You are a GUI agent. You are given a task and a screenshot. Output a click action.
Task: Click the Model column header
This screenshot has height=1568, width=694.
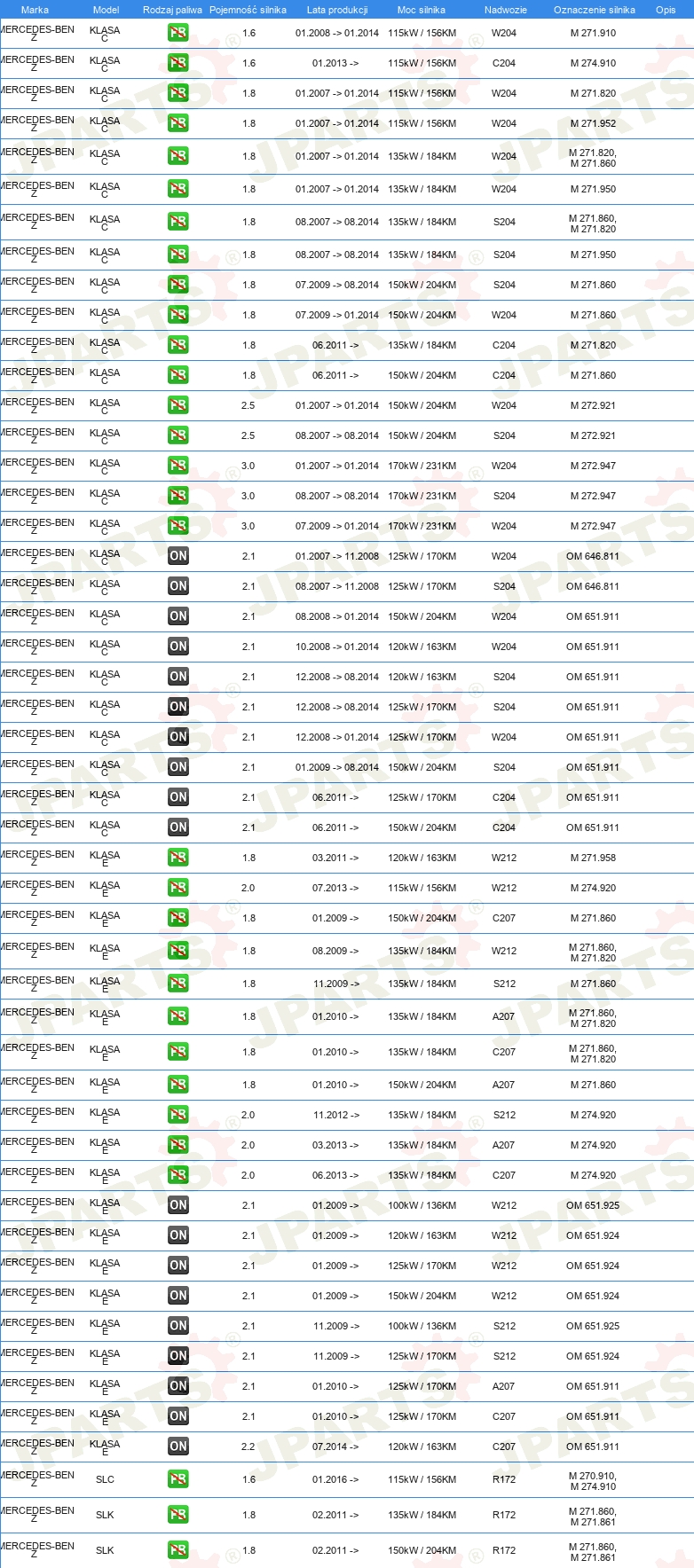click(x=106, y=10)
